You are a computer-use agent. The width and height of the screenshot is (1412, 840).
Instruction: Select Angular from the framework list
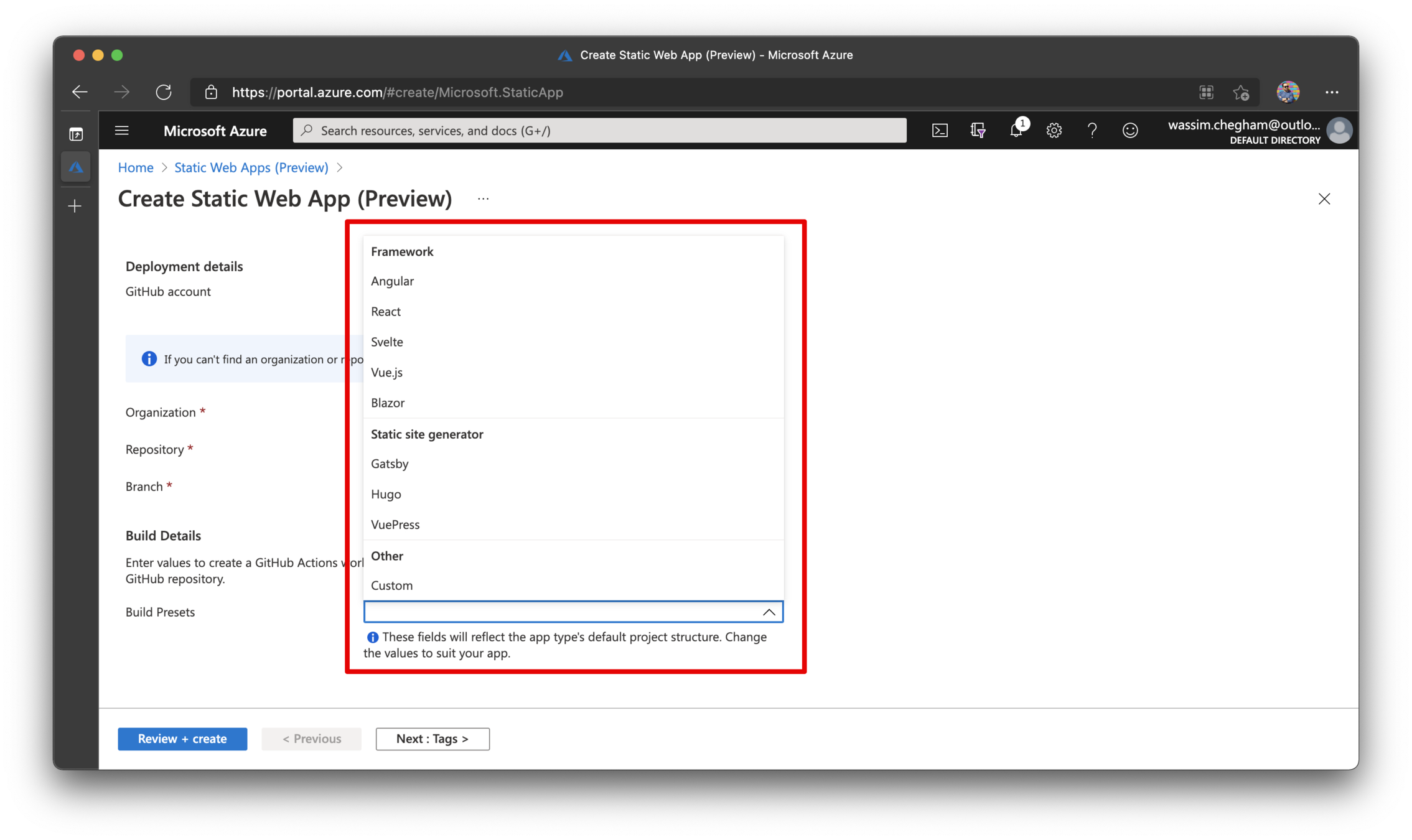pos(392,281)
